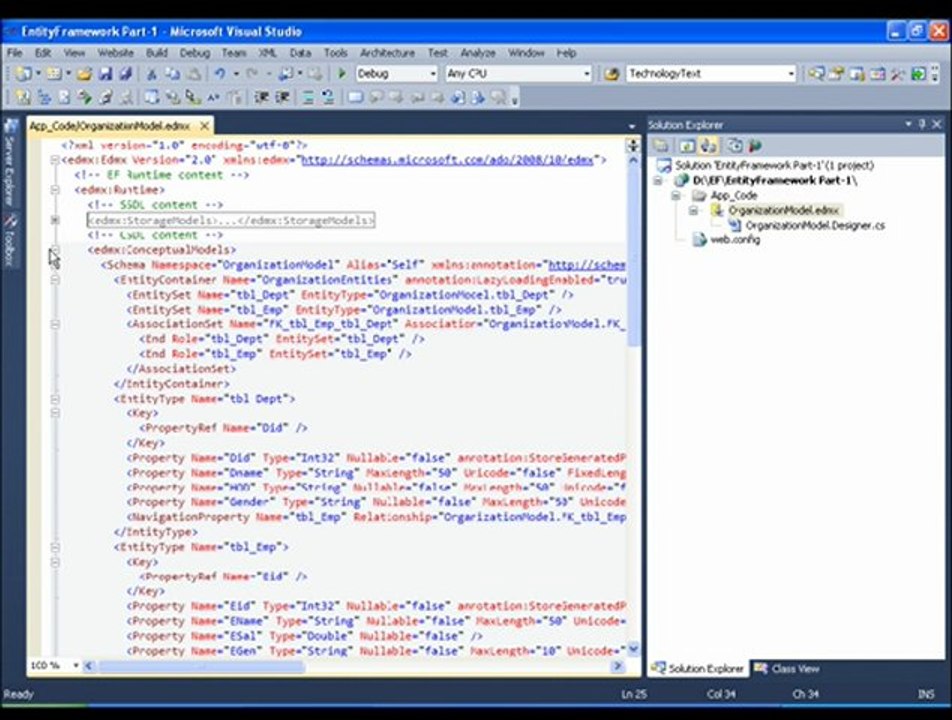Viewport: 952px width, 720px height.
Task: Close the OrganizationModel.edmx document tab
Action: pos(205,126)
